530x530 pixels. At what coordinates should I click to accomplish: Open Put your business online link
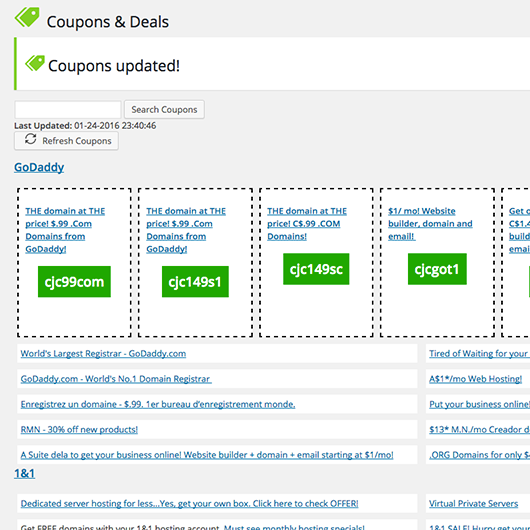coord(479,404)
